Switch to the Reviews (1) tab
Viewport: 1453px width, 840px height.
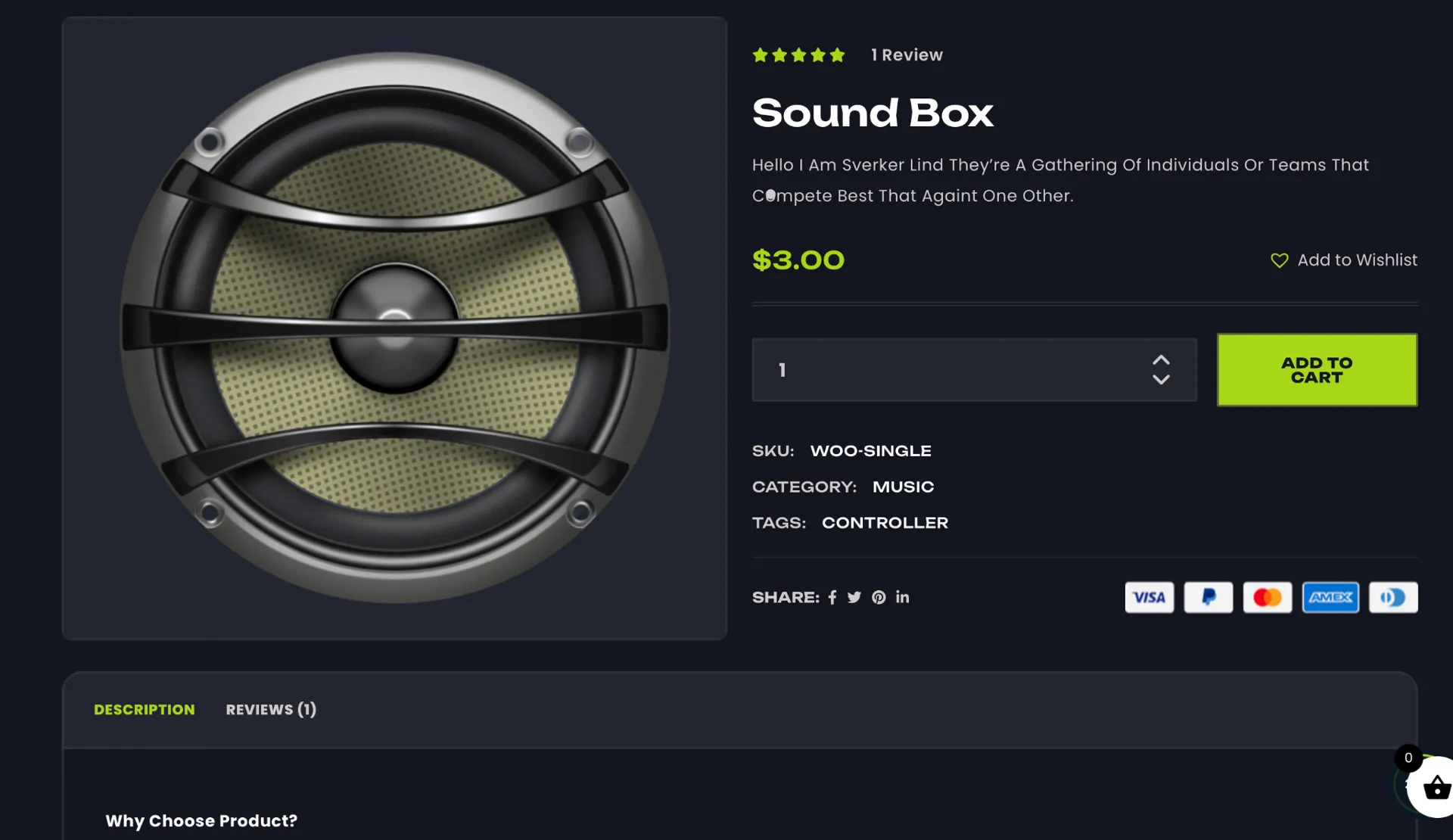pyautogui.click(x=271, y=710)
